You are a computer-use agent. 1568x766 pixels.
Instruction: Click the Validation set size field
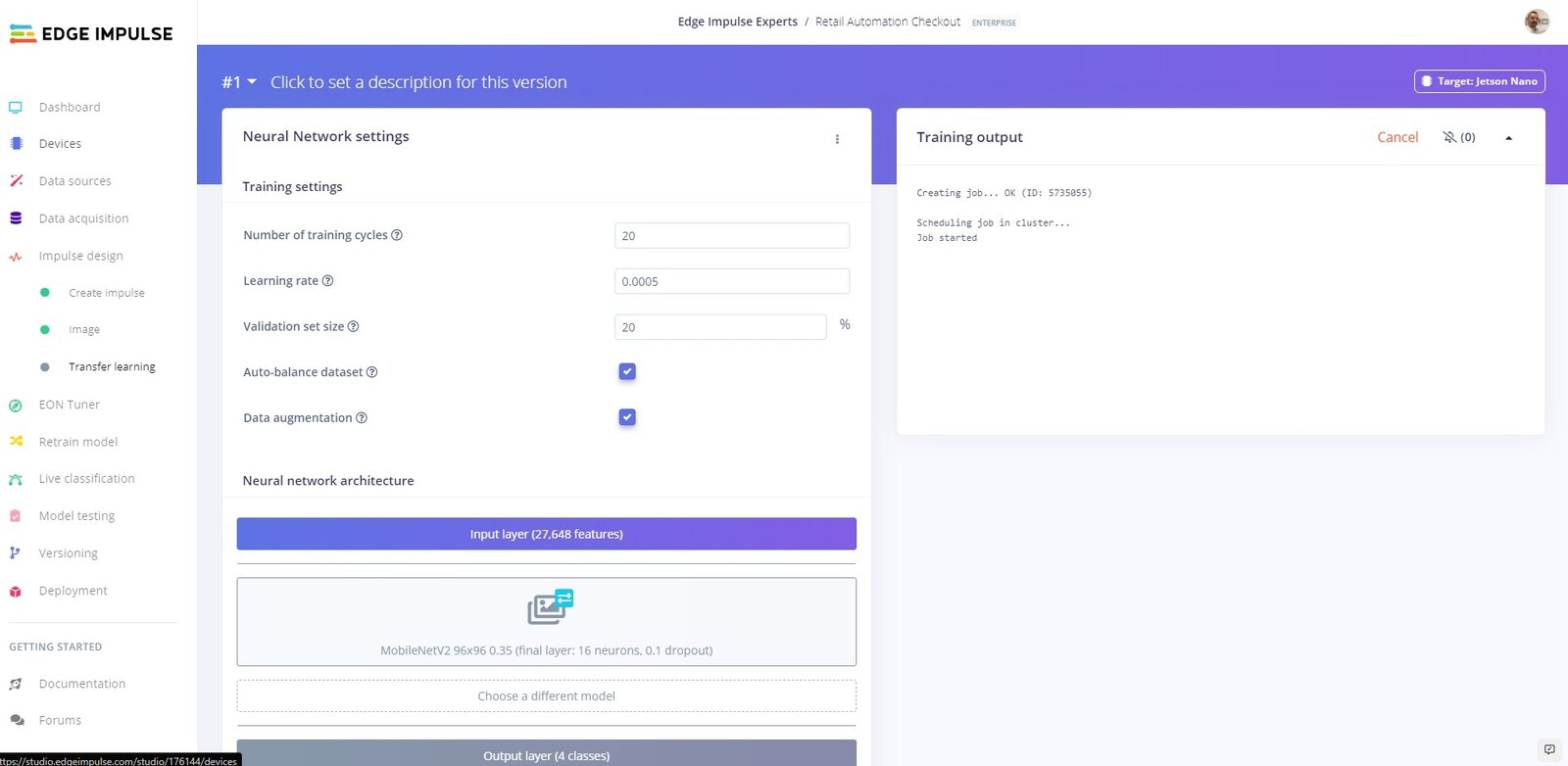(x=720, y=327)
